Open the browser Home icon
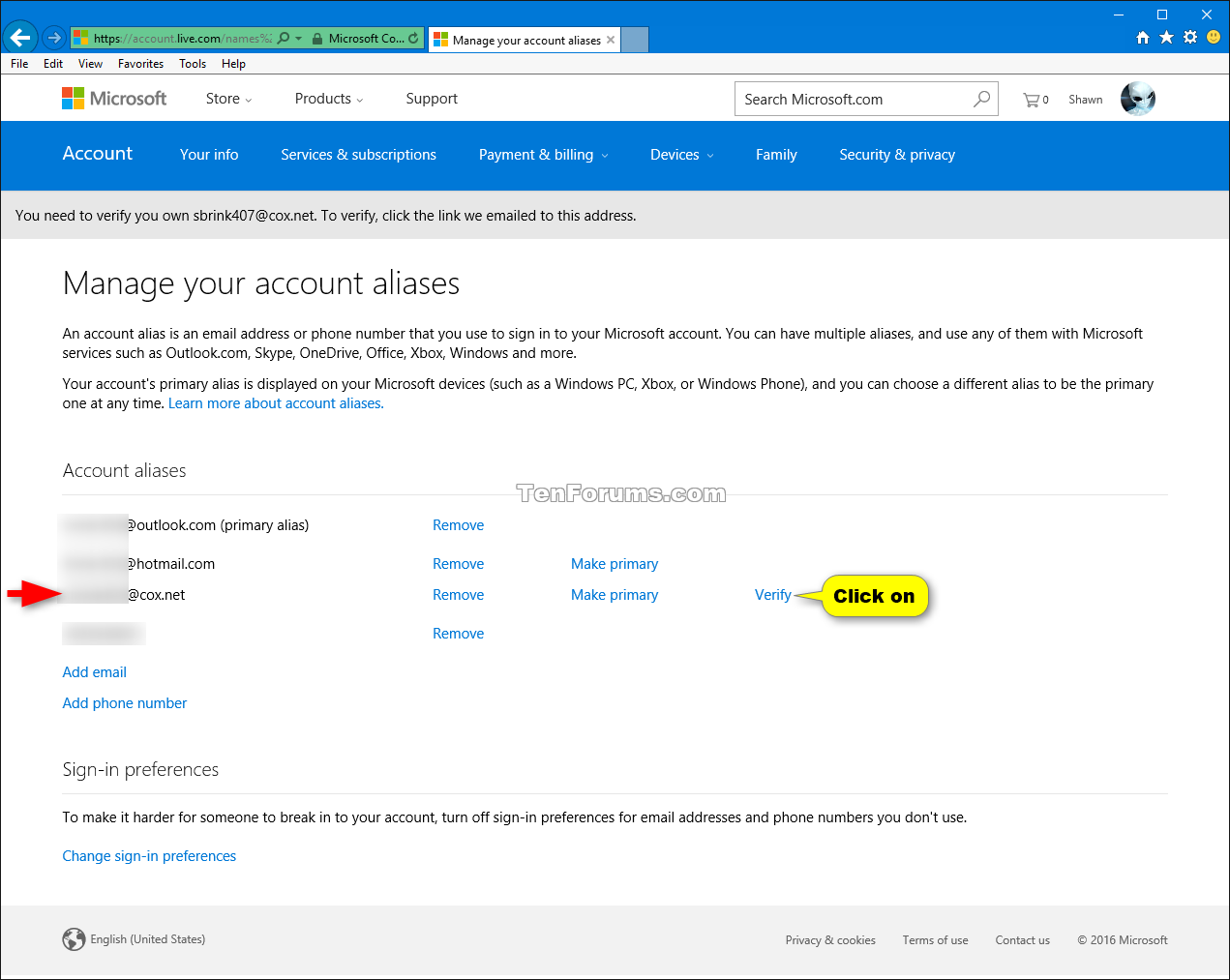The image size is (1230, 980). pyautogui.click(x=1143, y=38)
